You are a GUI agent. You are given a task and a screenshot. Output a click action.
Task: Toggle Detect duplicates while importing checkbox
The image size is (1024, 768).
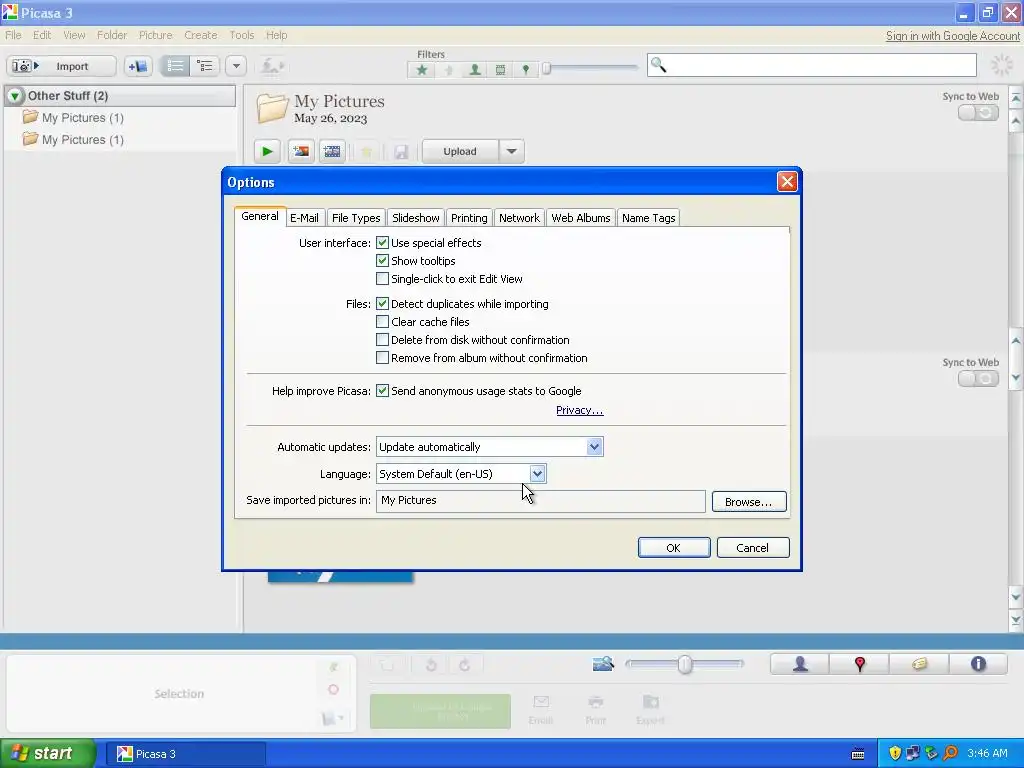(382, 304)
